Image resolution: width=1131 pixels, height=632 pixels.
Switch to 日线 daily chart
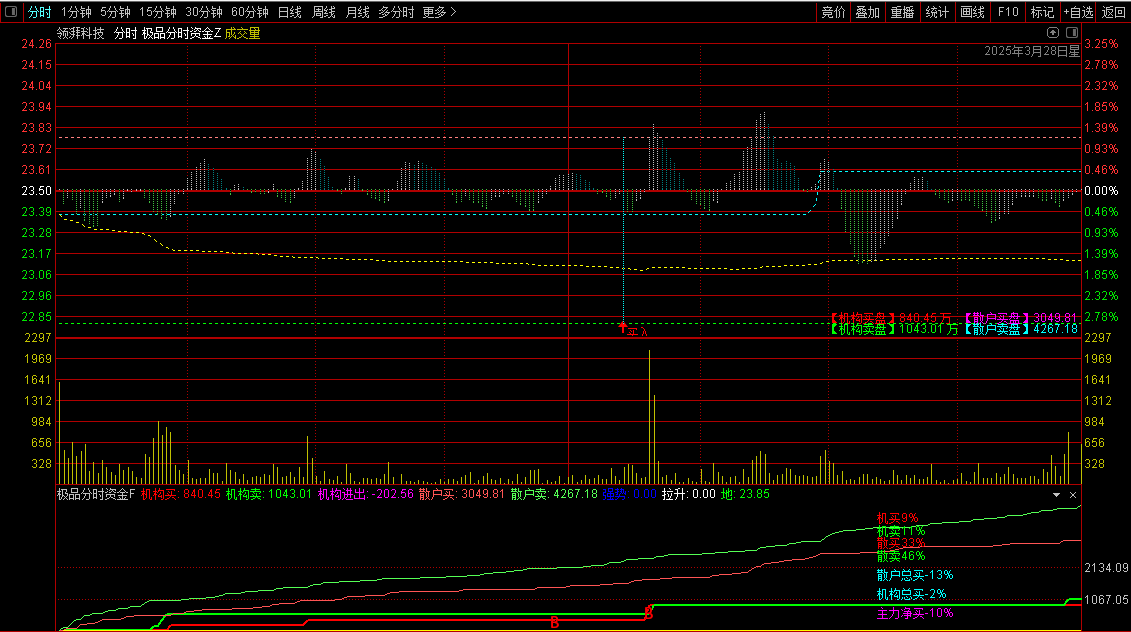[x=289, y=12]
